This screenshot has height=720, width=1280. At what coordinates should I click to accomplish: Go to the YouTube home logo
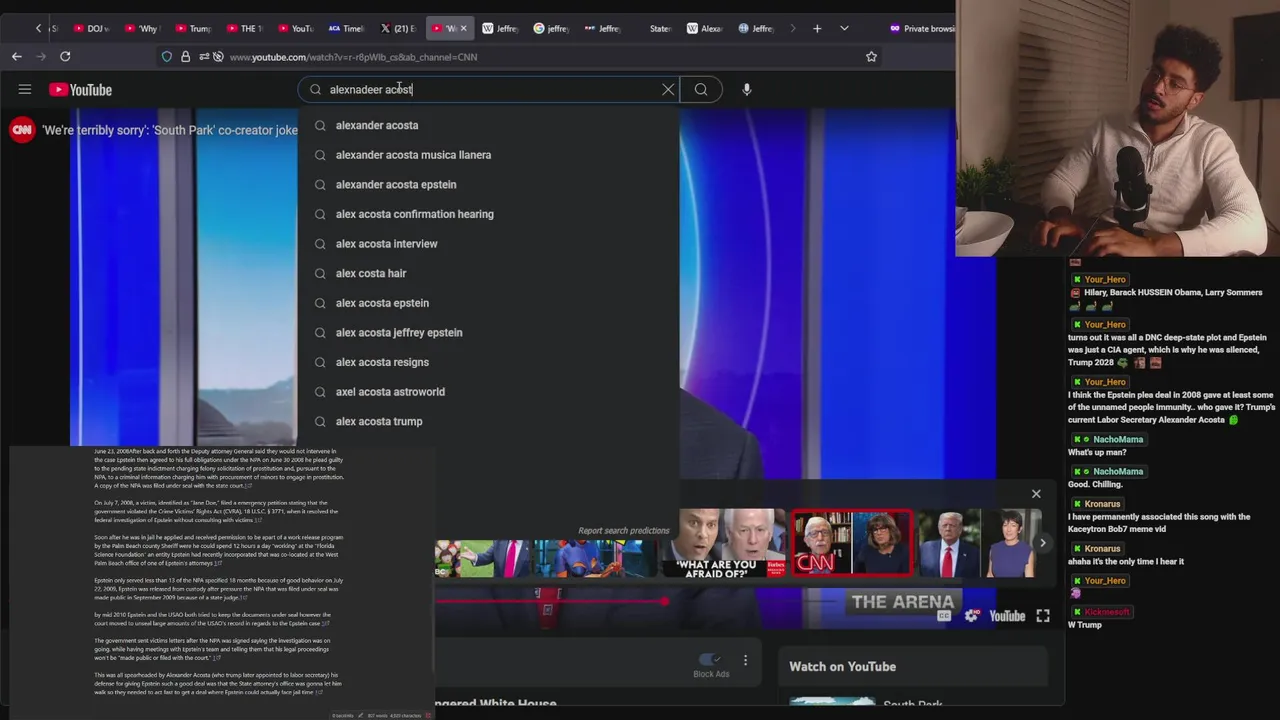click(x=81, y=90)
